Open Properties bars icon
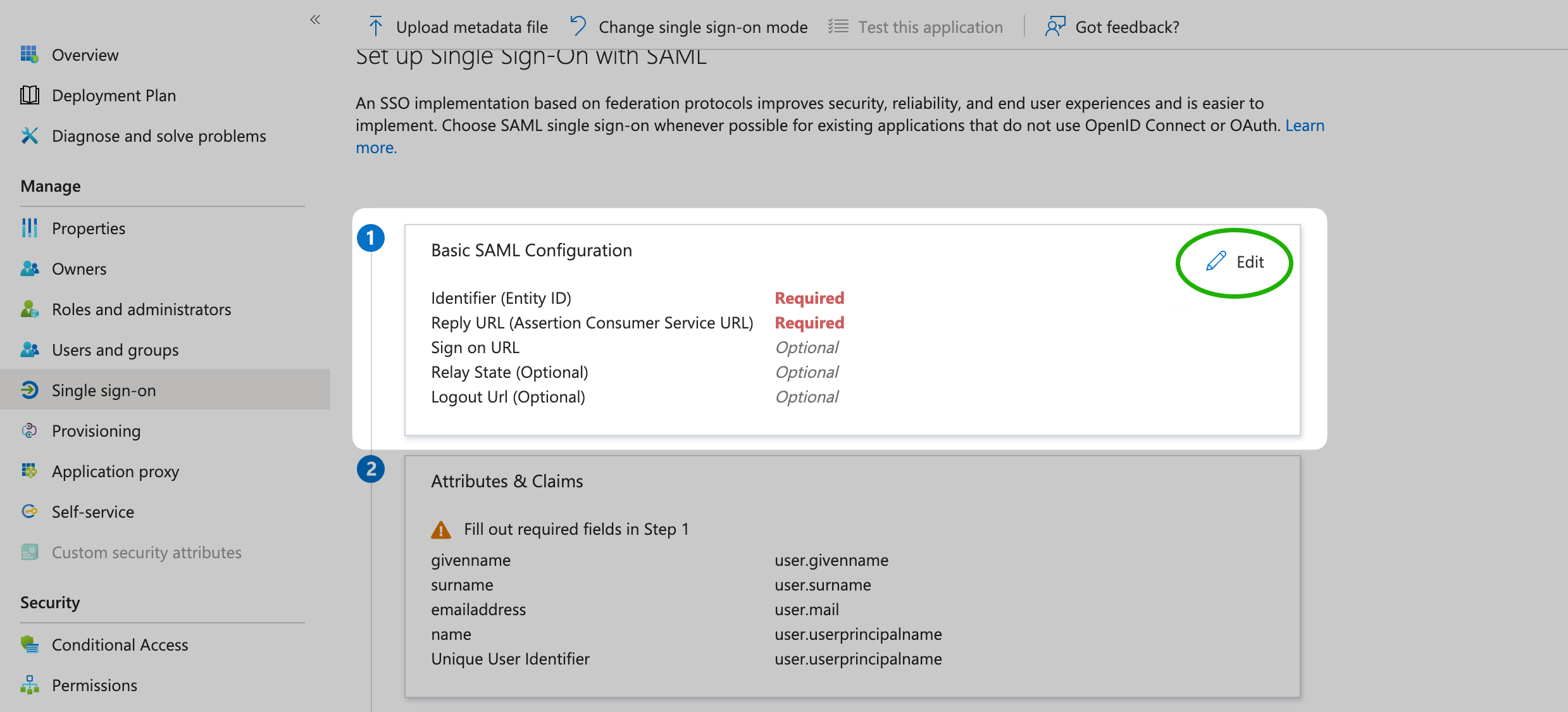The image size is (1568, 712). point(29,228)
